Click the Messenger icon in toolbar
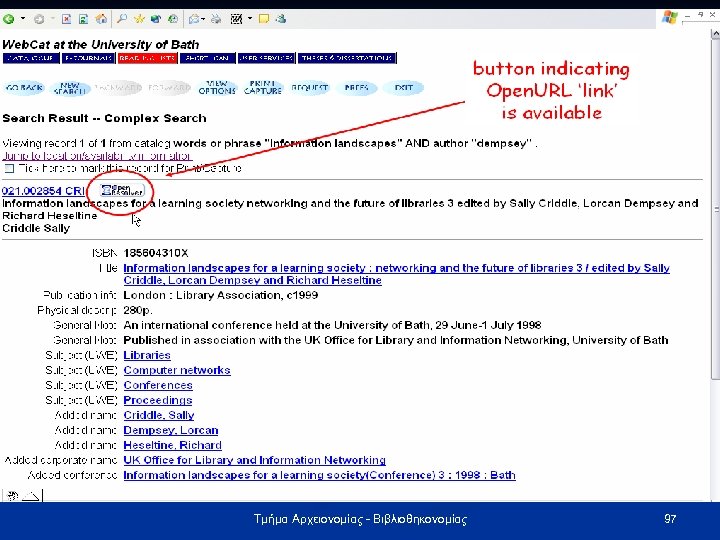Viewport: 720px width, 540px height. click(281, 19)
